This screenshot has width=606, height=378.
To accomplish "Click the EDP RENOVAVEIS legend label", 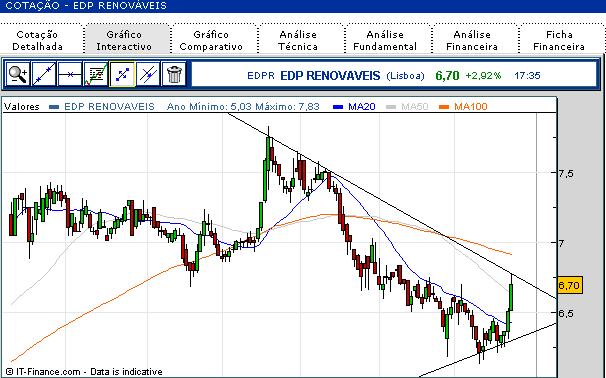I will pyautogui.click(x=109, y=106).
